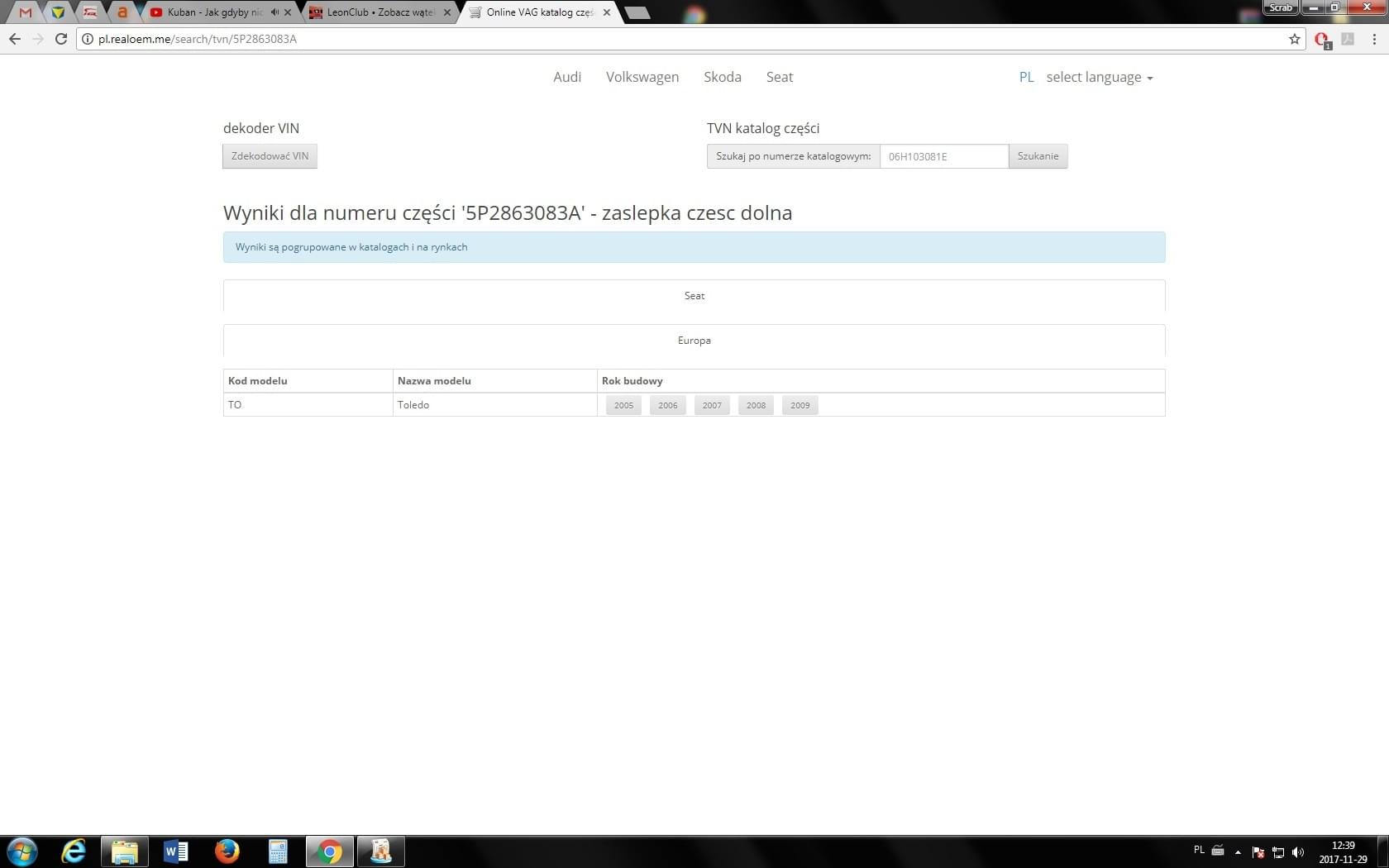Click the Scrab button in title bar
Viewport: 1389px width, 868px height.
[1281, 7]
